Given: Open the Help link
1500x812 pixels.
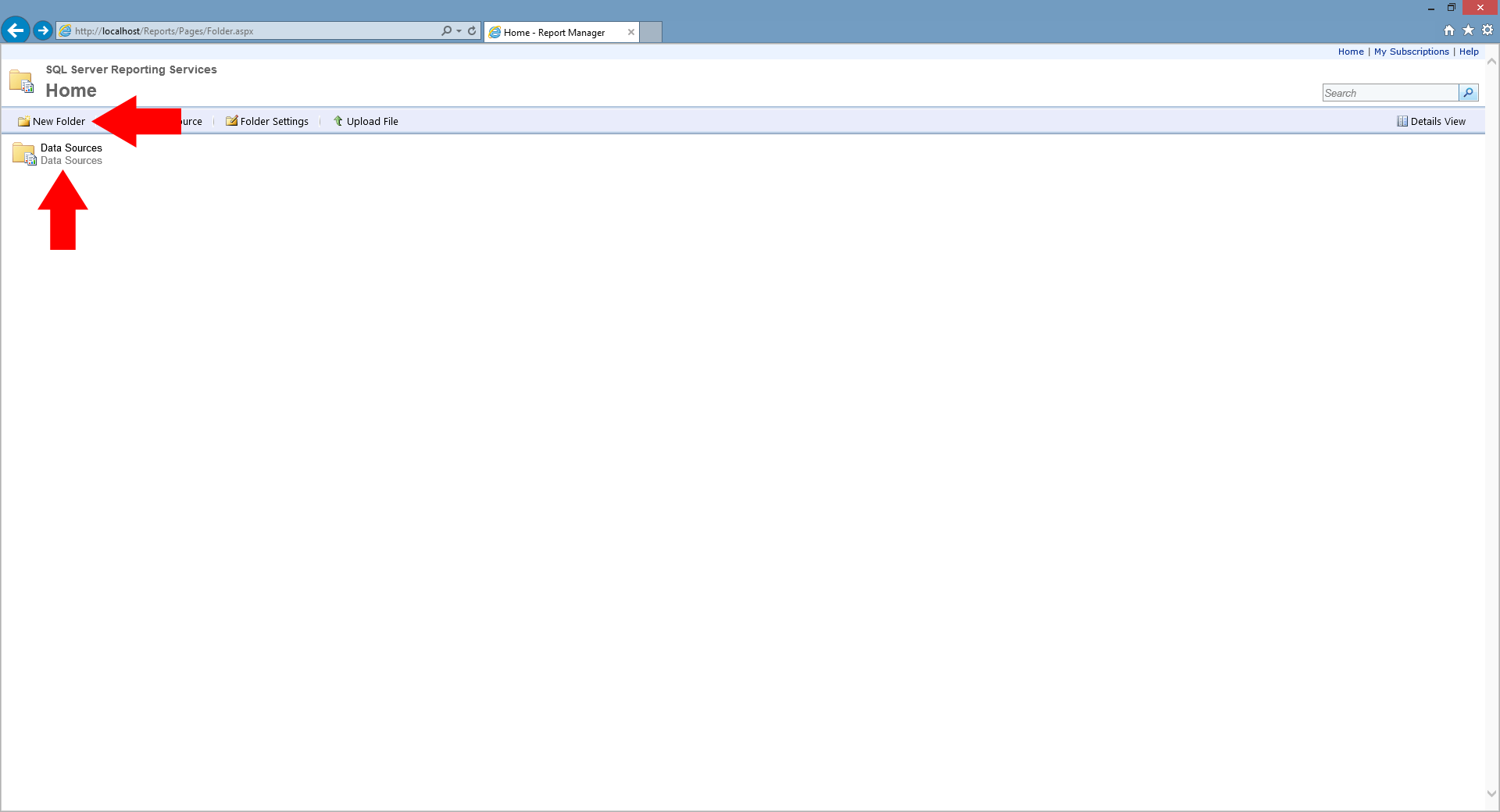Looking at the screenshot, I should point(1469,52).
